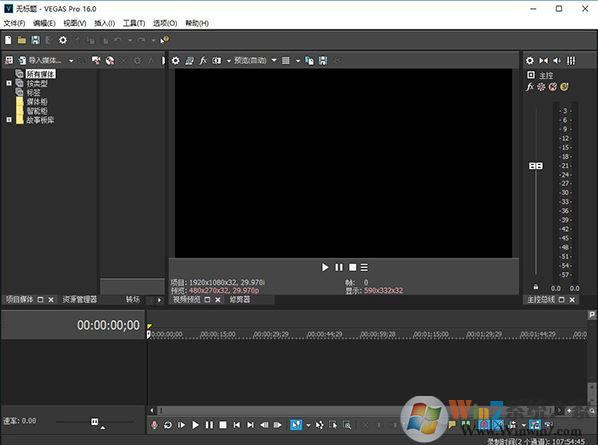The image size is (598, 445).
Task: Toggle loop playback on the timeline transport
Action: tap(168, 424)
